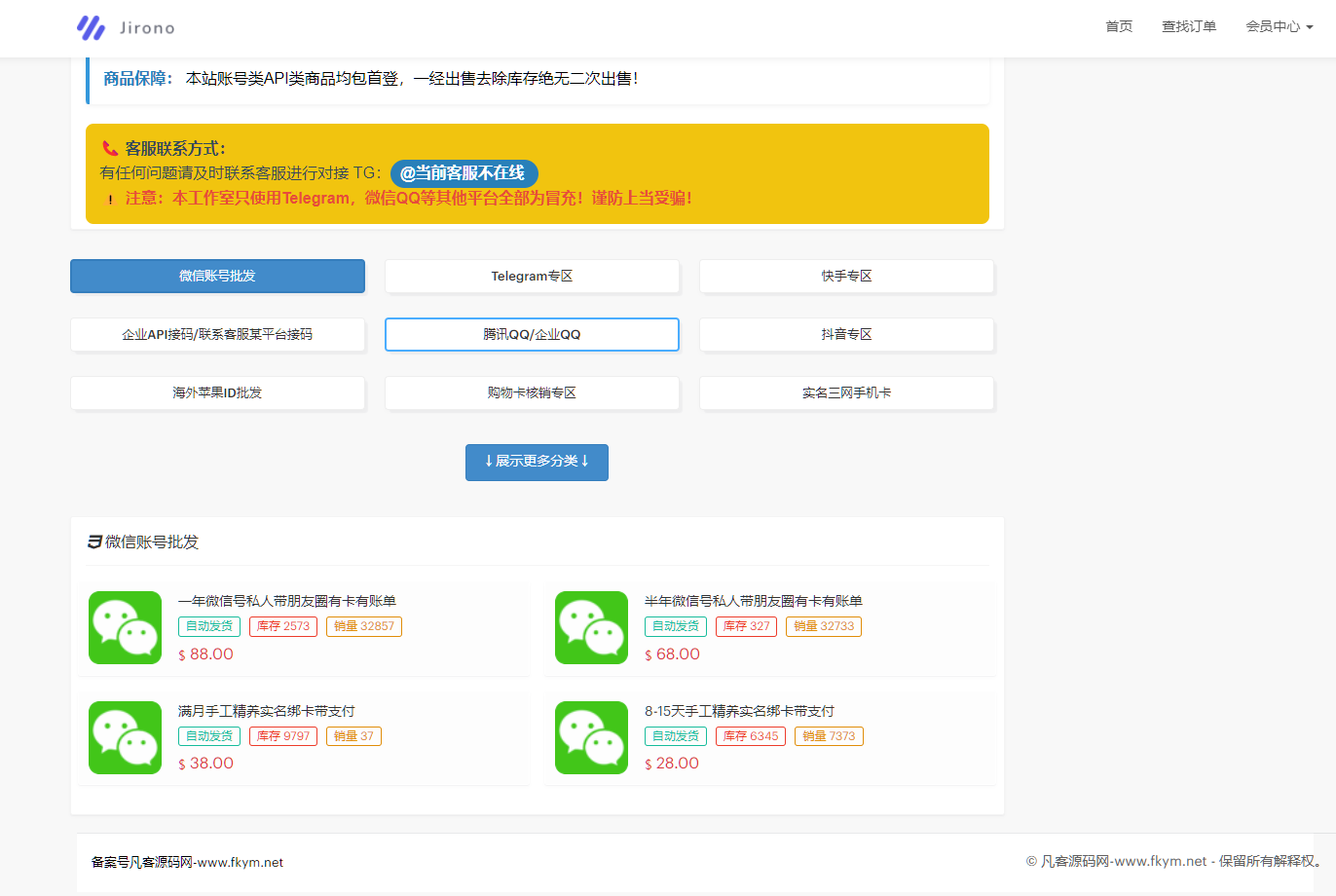The image size is (1336, 896).
Task: Click the 备案号凡客源码网 footer link
Action: (187, 862)
